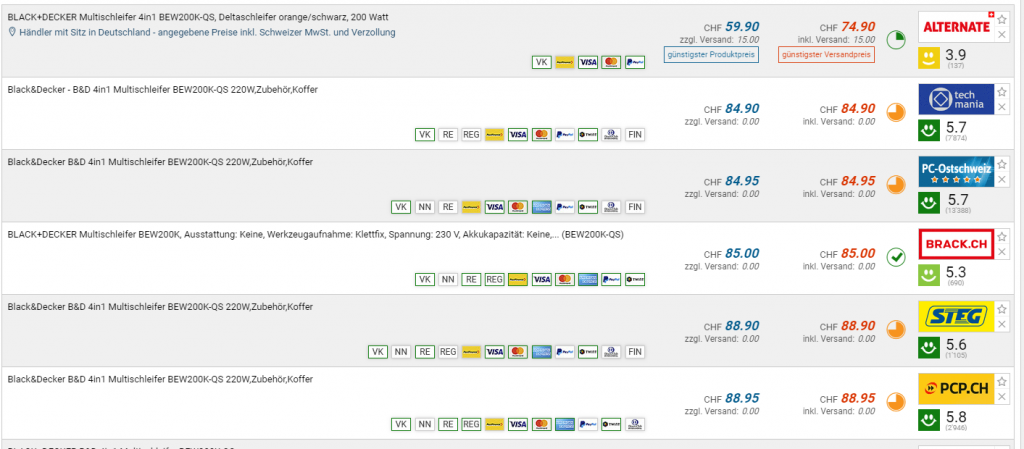
Task: Click the green availability checkmark for BRACK.CH
Action: [x=896, y=256]
